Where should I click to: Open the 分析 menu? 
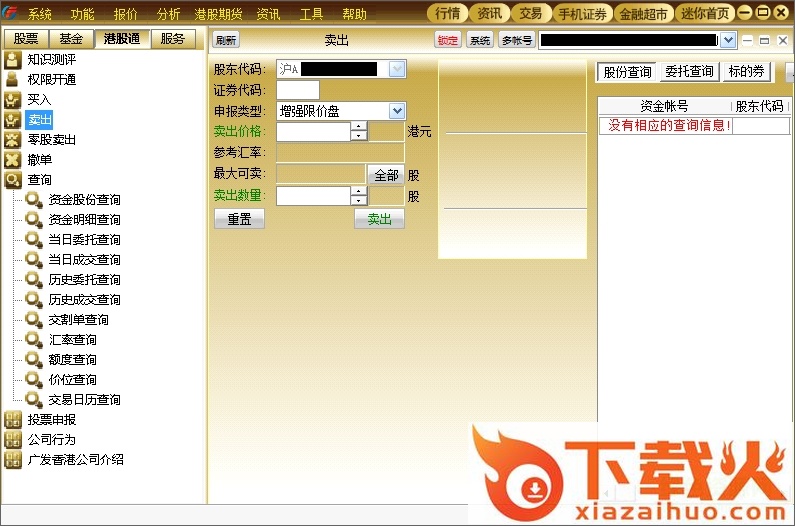pyautogui.click(x=169, y=14)
